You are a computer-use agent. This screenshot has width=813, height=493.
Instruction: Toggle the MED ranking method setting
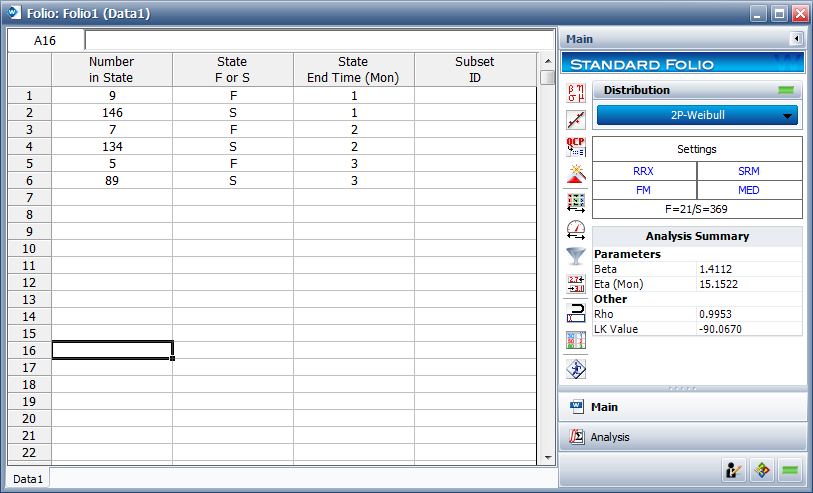[749, 190]
